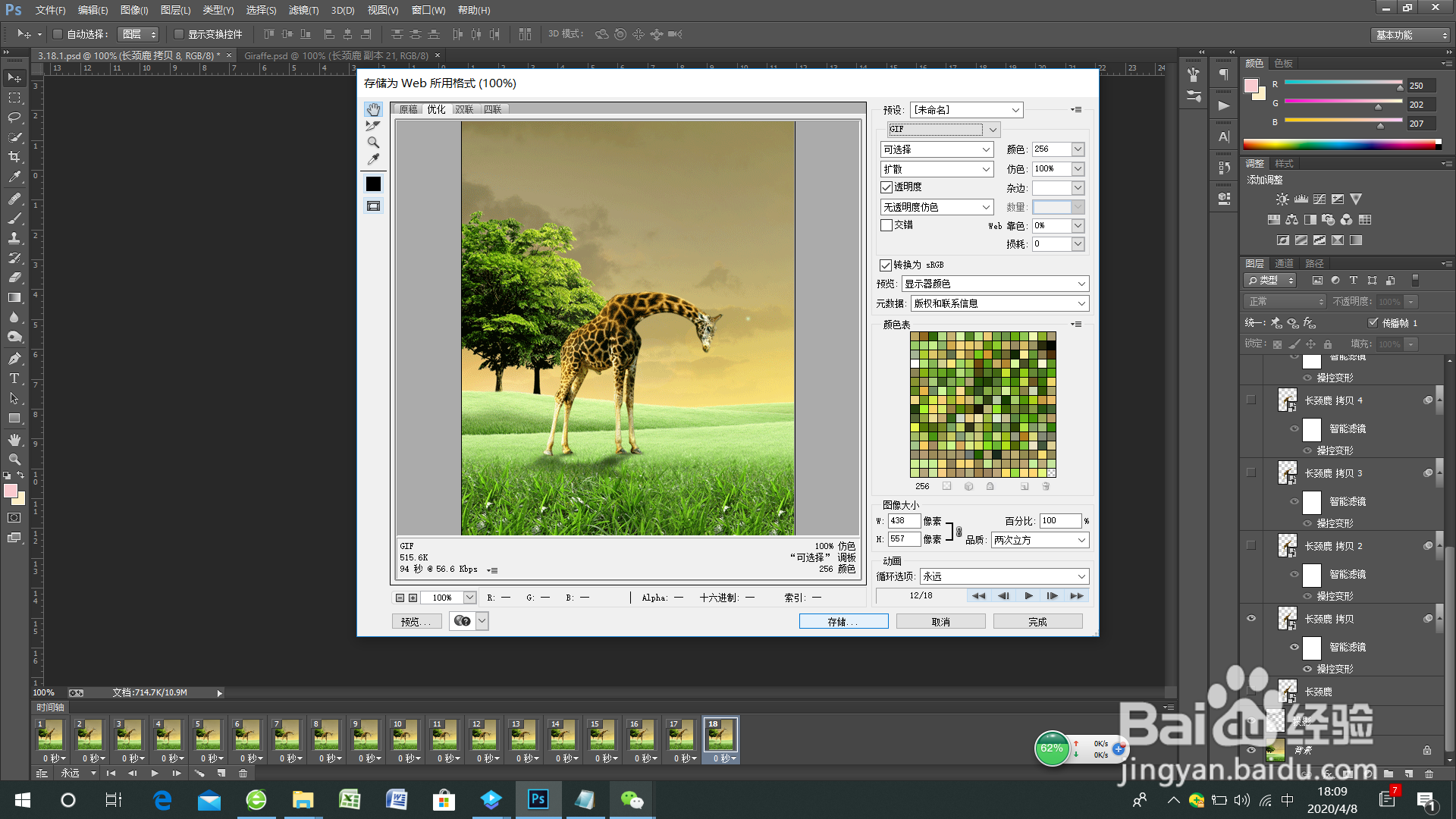Click the Levels adjustment icon

click(x=1301, y=199)
